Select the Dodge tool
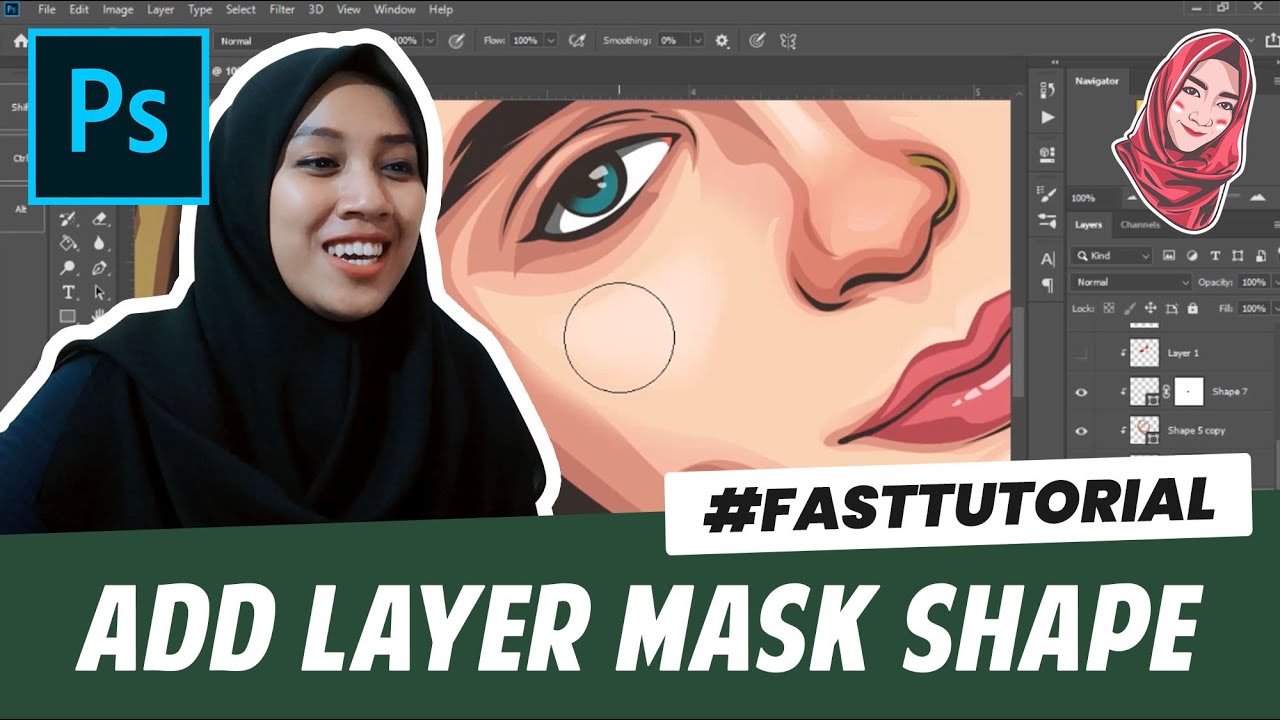Screen dimensions: 1280x720 coord(68,267)
